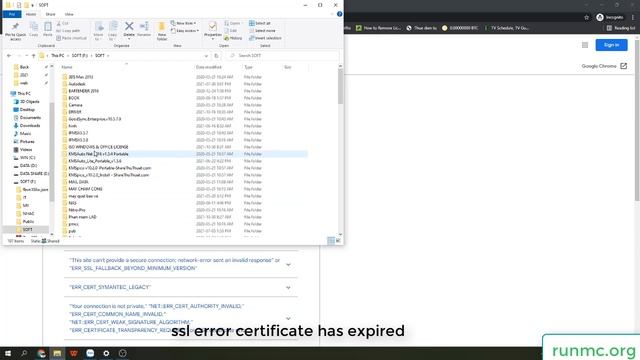Open the New item dropdown
This screenshot has height=360, width=640.
[x=183, y=23]
